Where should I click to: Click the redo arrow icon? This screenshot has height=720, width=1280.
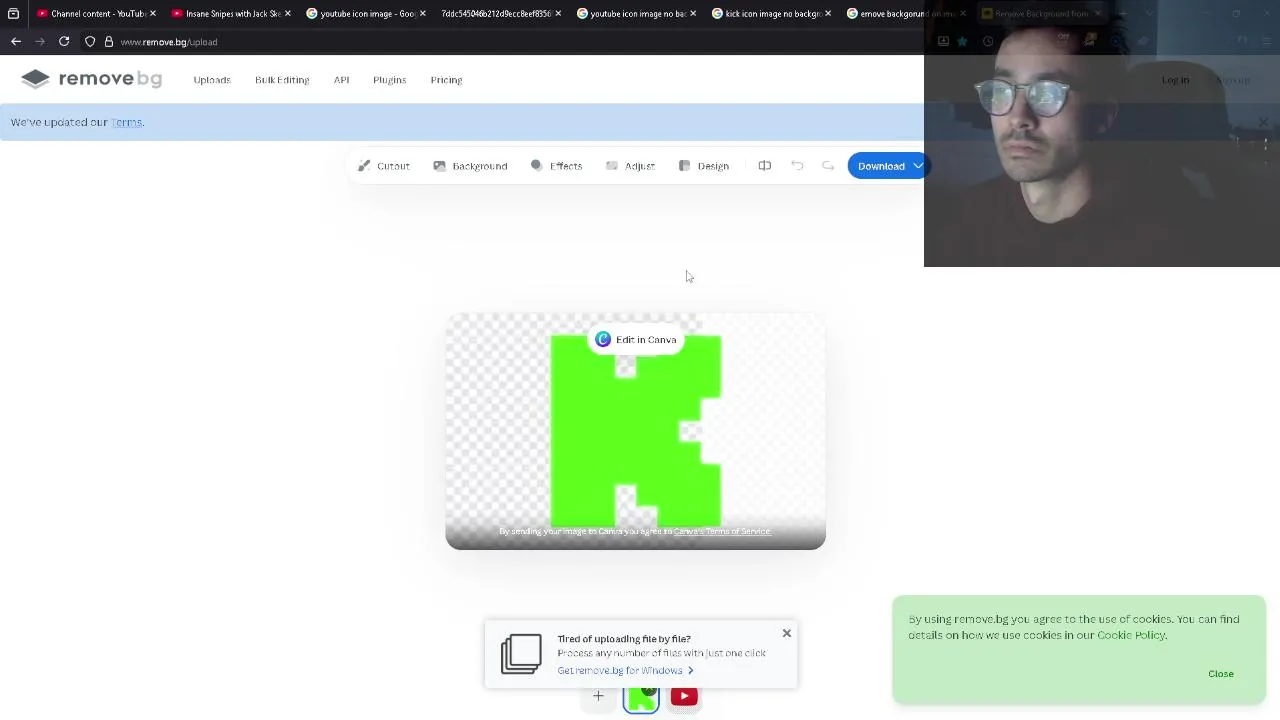coord(828,166)
